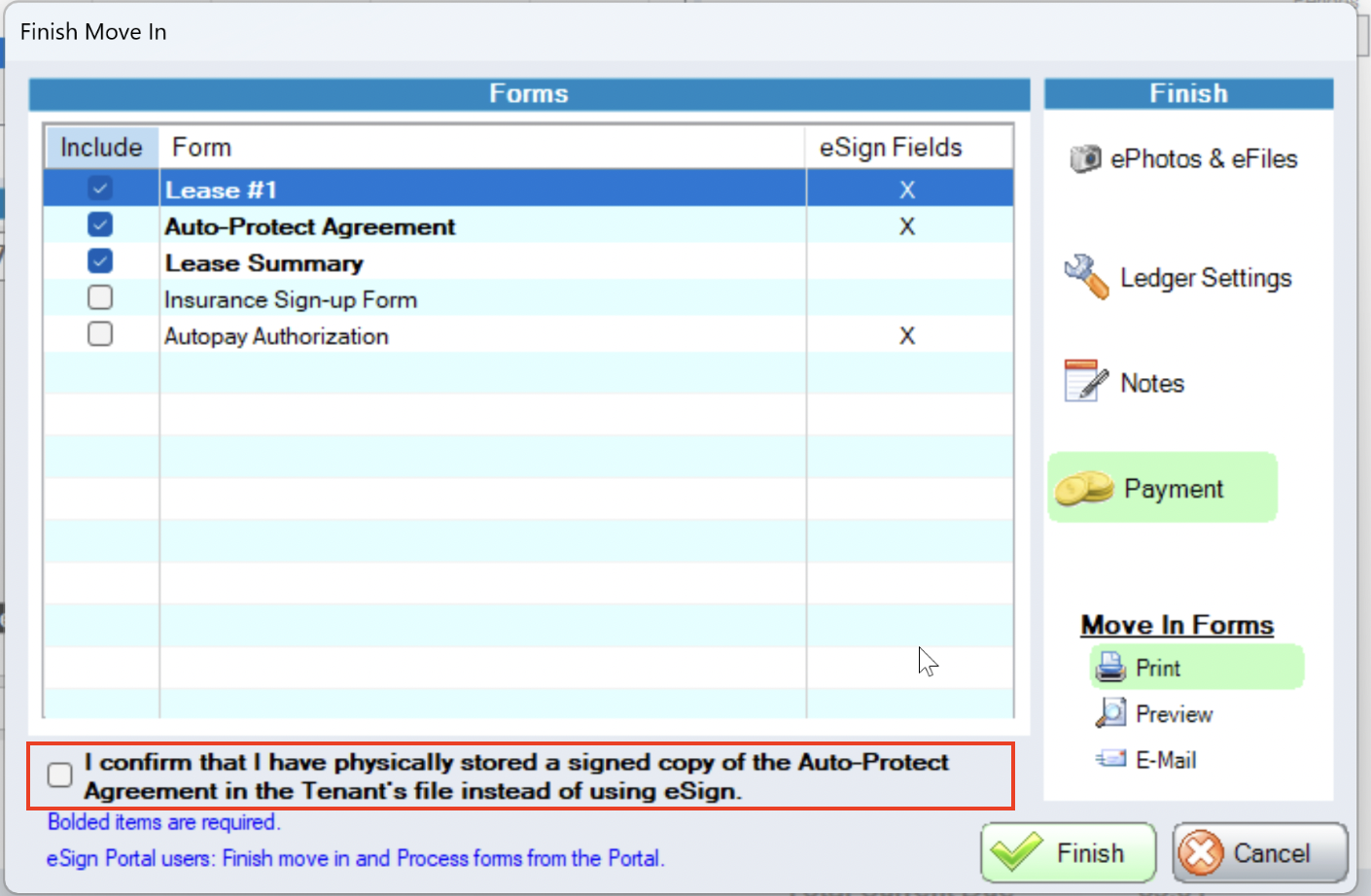Uncheck Auto-Protect Agreement include checkbox
The height and width of the screenshot is (896, 1371).
pos(100,224)
